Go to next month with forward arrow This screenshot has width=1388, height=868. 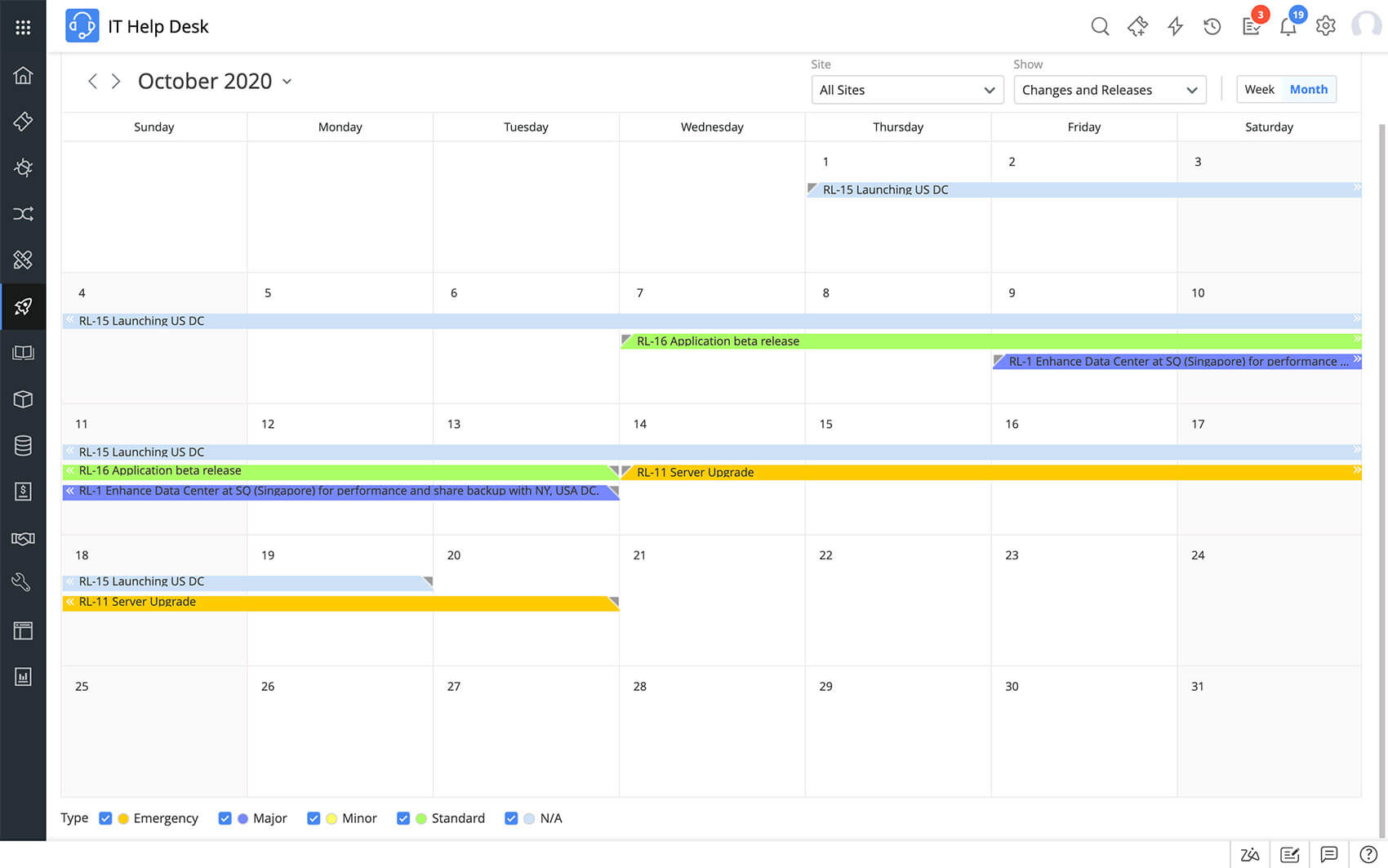click(x=116, y=81)
